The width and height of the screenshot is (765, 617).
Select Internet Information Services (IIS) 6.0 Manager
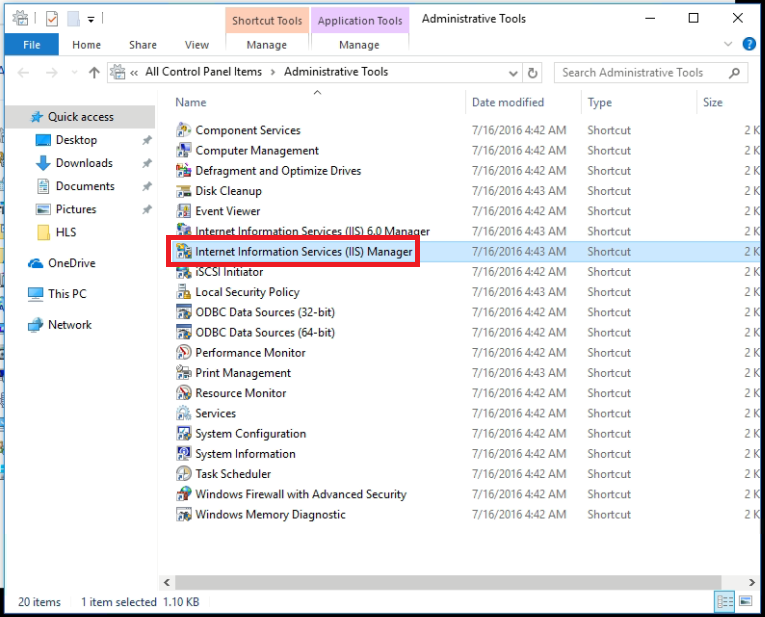[312, 231]
